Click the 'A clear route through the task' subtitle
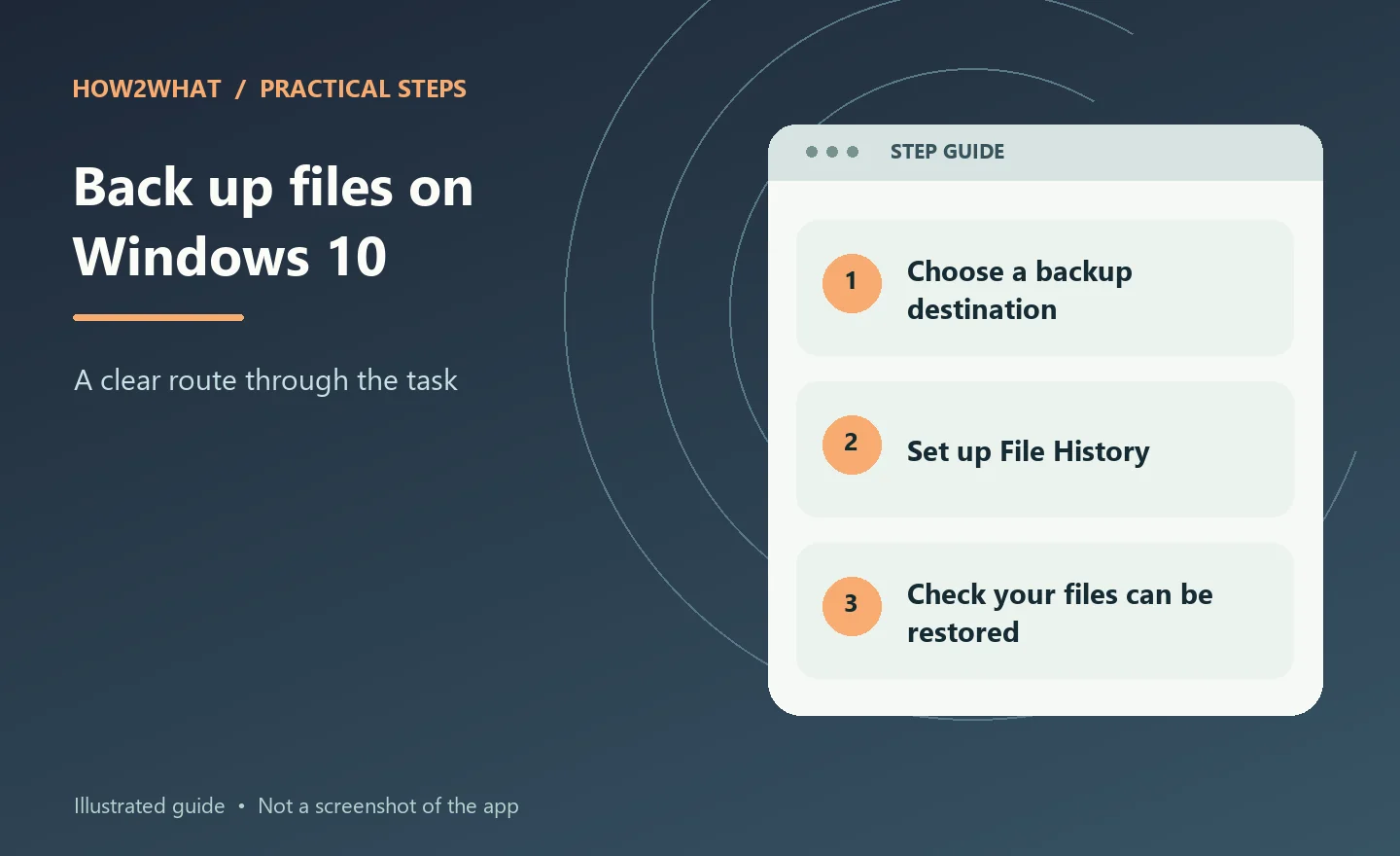Viewport: 1400px width, 856px height. pos(265,380)
